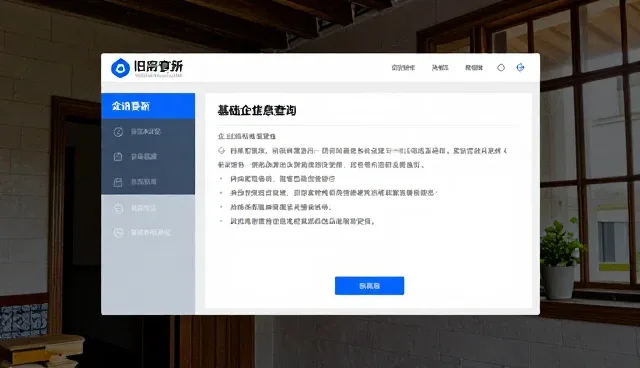Screen dimensions: 640x368
Task: Click the box-shaped icon in the dark sidebar
Action: (x=118, y=182)
